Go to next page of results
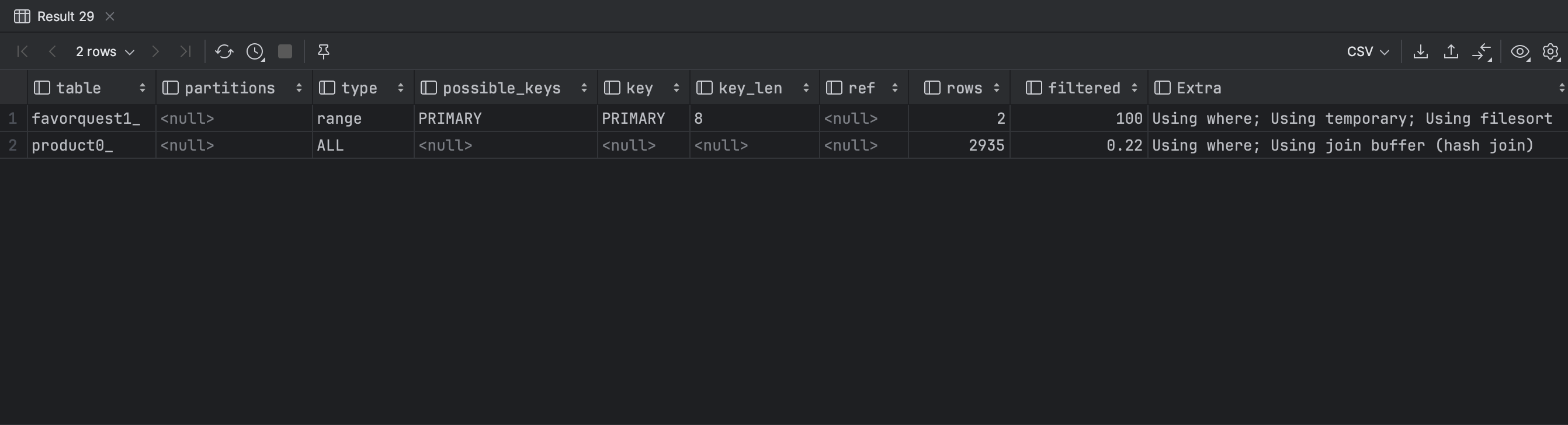Screen dimensions: 1568x425 tap(155, 52)
